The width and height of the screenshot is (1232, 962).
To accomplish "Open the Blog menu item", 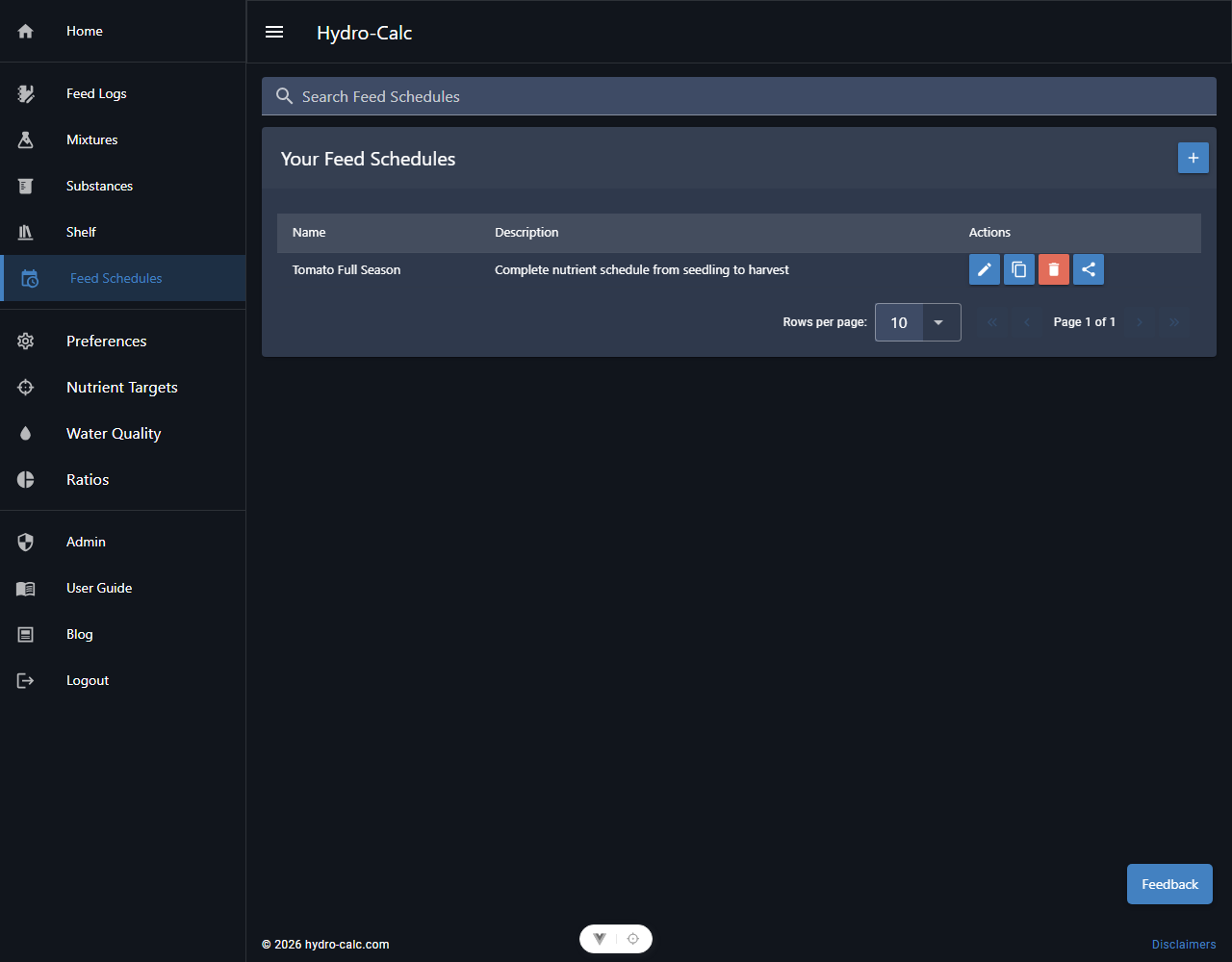I will point(123,634).
